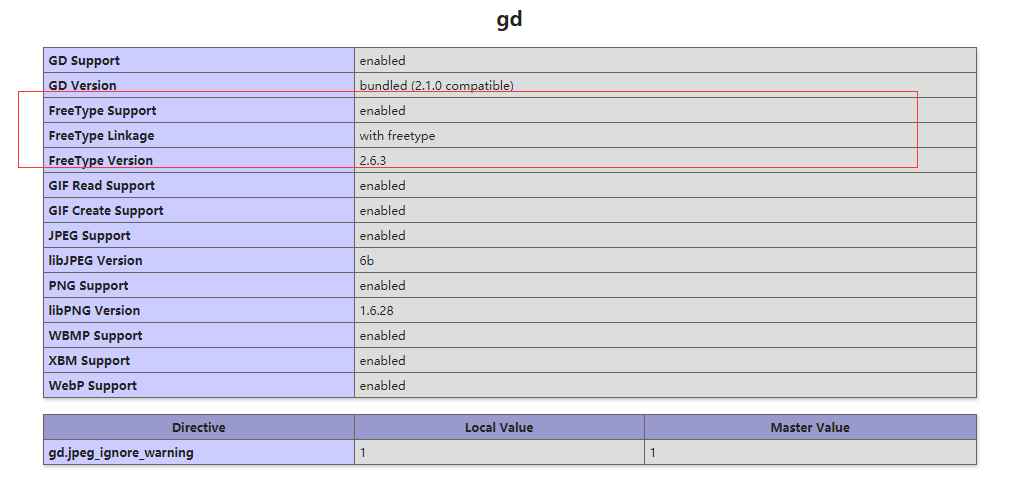Click the '1.6.28' libPNG value
1017x477 pixels.
point(376,311)
